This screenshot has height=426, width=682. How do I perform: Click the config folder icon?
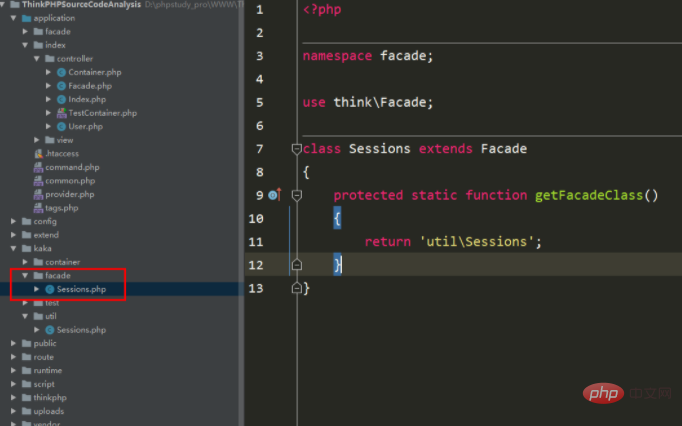(x=27, y=221)
